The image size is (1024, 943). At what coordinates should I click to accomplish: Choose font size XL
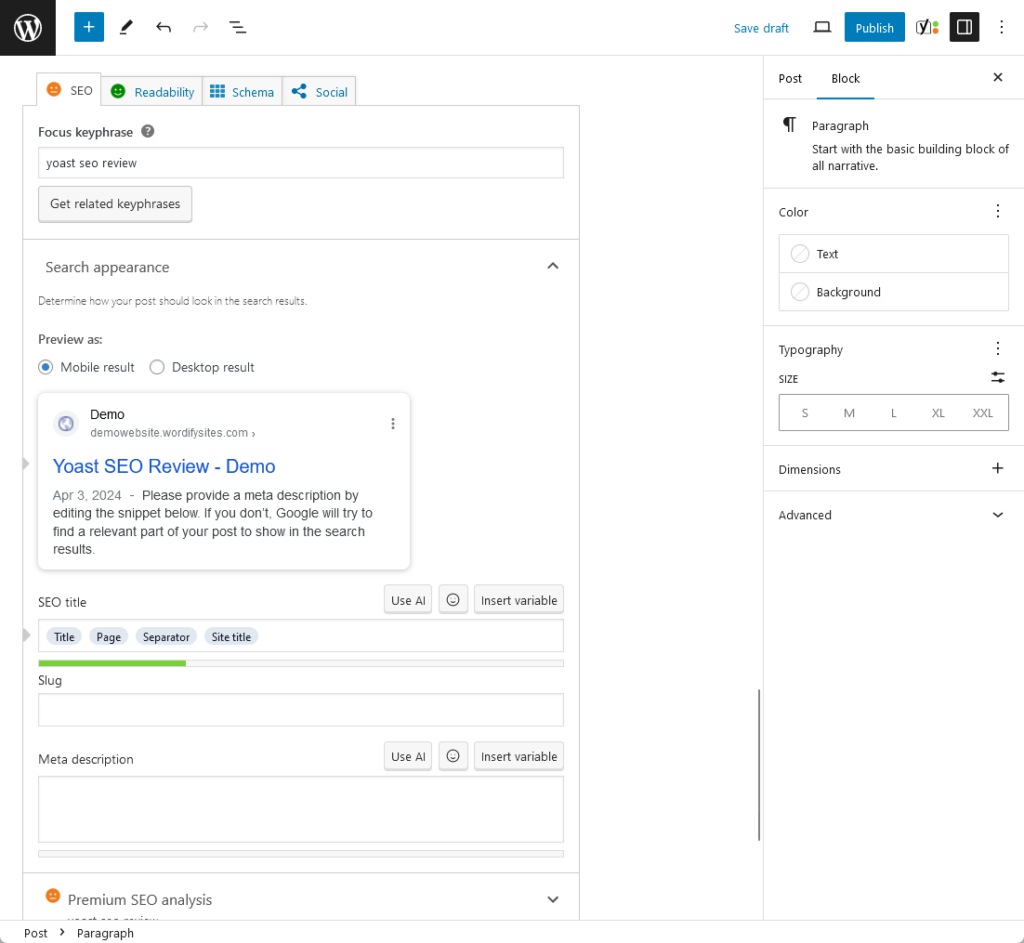click(938, 413)
